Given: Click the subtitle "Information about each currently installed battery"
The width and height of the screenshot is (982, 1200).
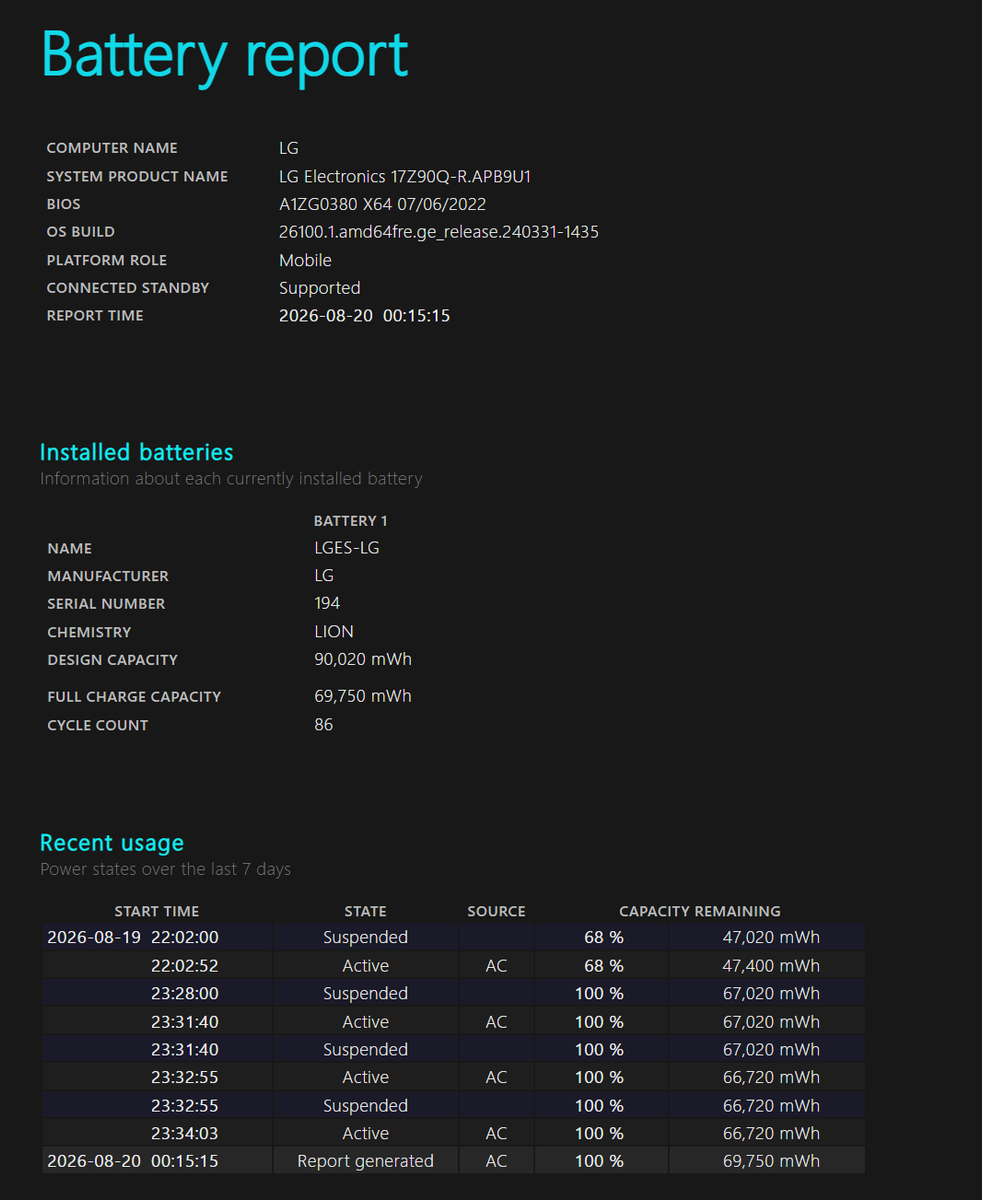Looking at the screenshot, I should coord(231,479).
